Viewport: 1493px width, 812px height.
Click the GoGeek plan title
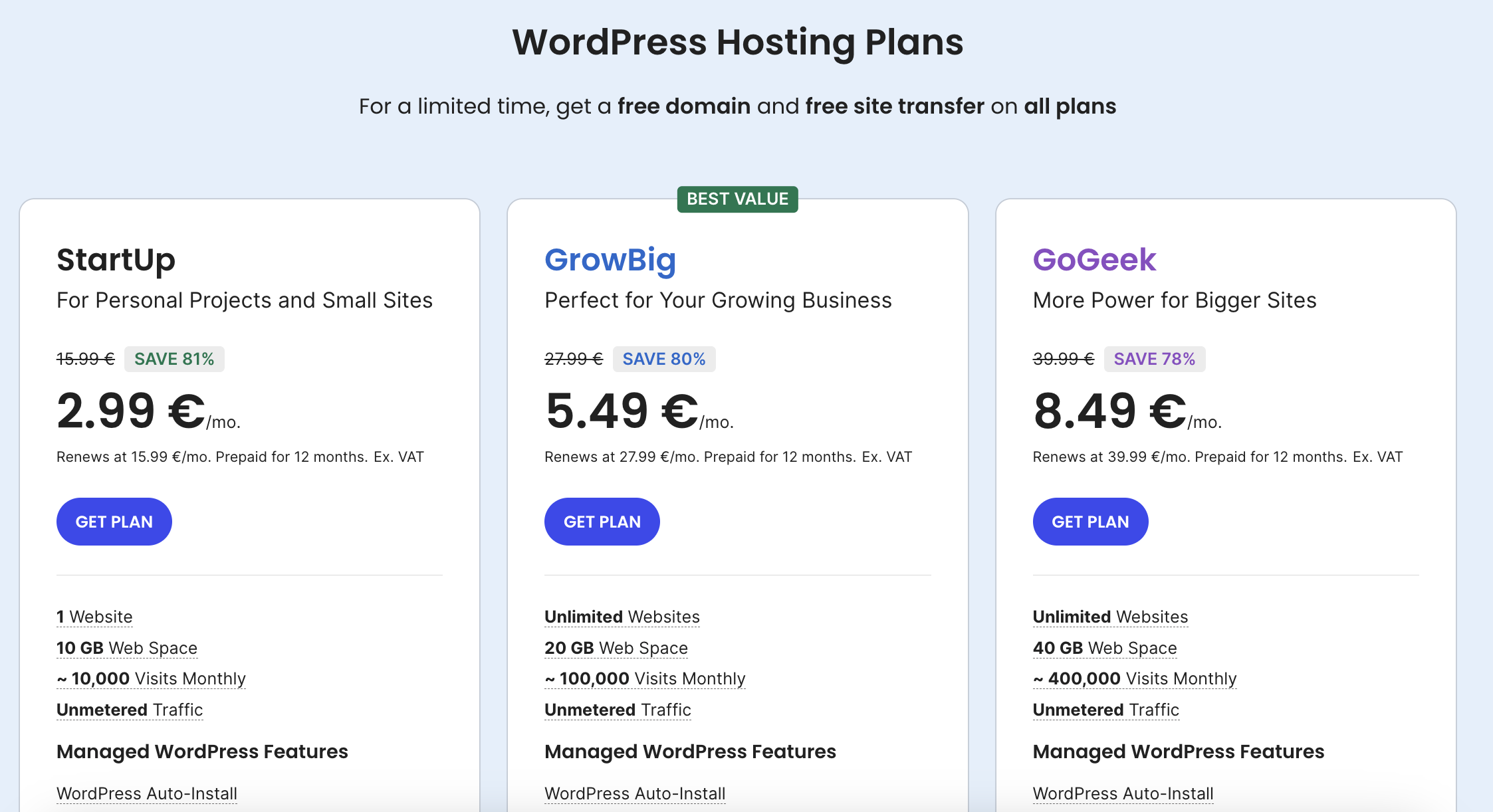[1094, 260]
